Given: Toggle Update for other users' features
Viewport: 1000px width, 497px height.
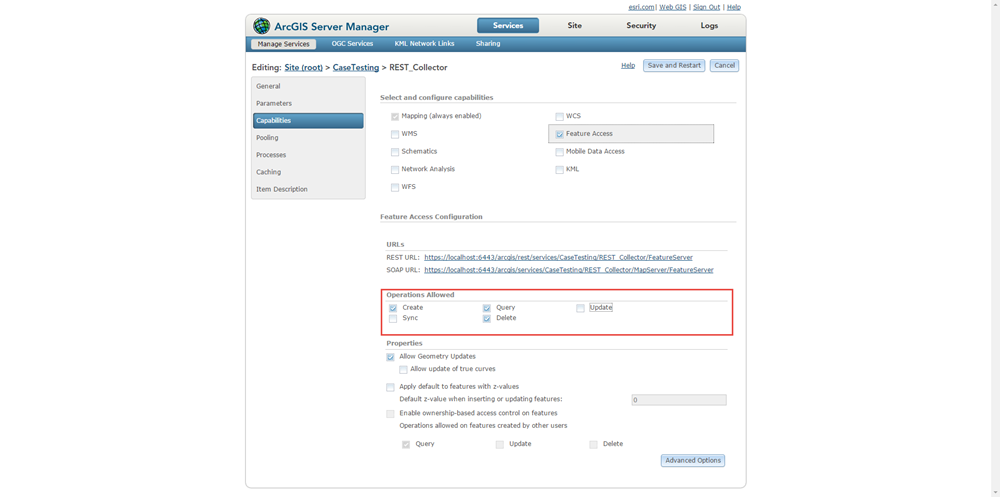Looking at the screenshot, I should tap(500, 445).
